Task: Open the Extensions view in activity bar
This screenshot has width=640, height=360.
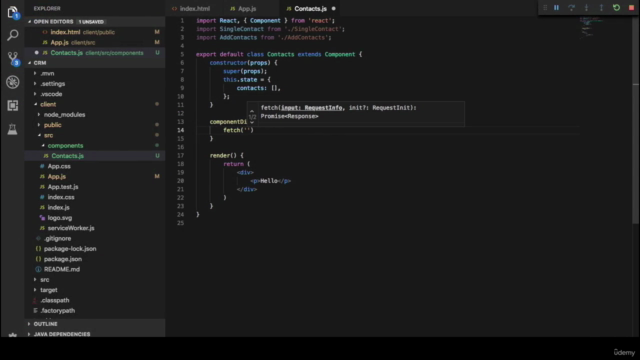Action: [13, 105]
